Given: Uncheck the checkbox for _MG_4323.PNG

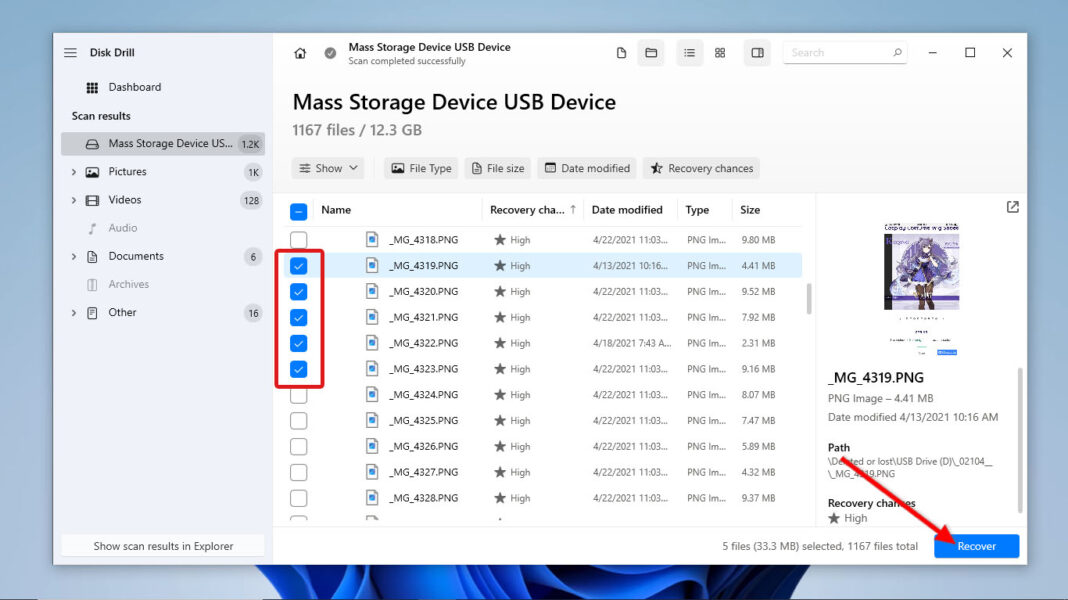Looking at the screenshot, I should pyautogui.click(x=298, y=368).
